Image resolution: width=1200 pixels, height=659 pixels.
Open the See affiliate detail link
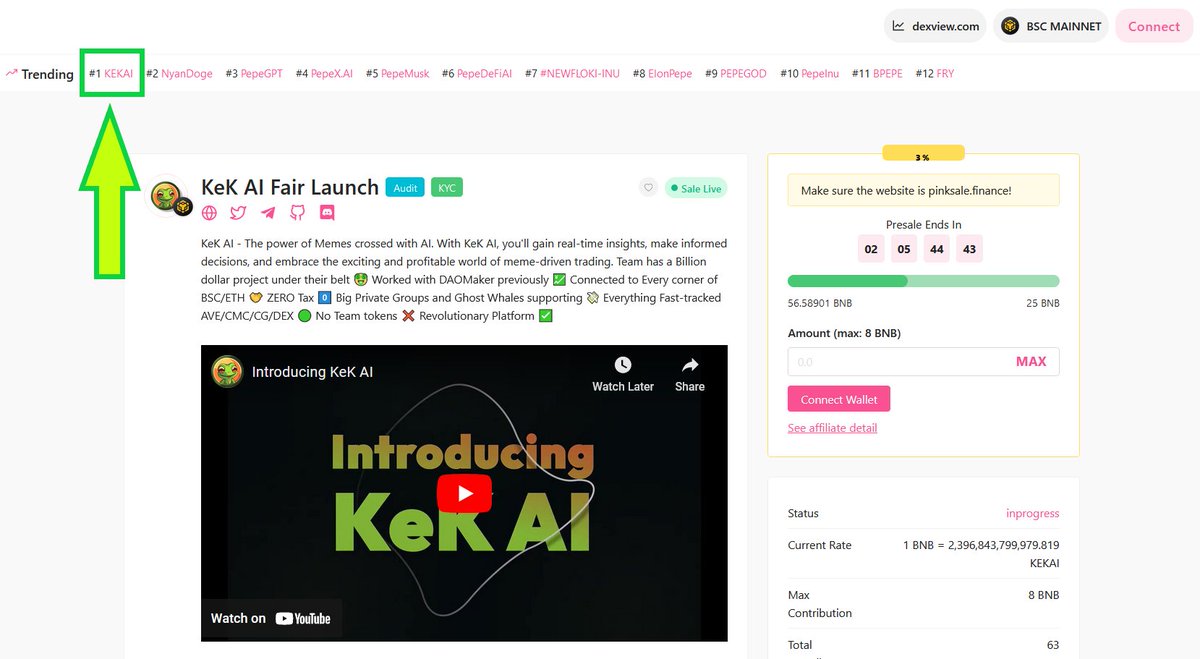point(832,428)
